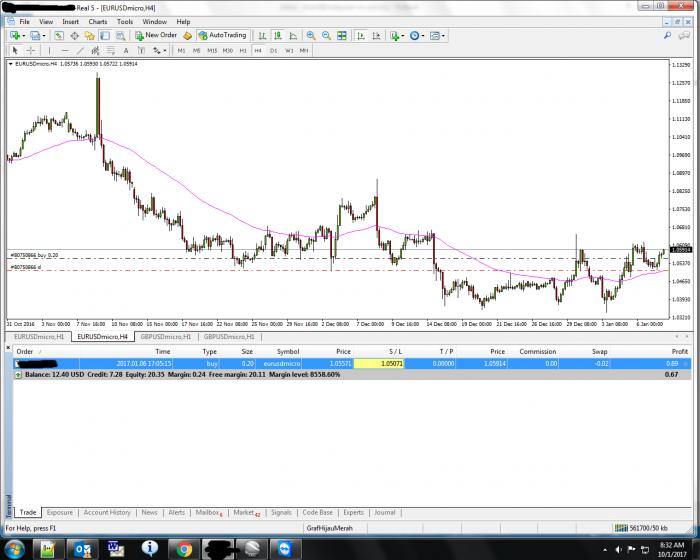This screenshot has width=700, height=560.
Task: Toggle the Market Watch window
Action: 58,35
